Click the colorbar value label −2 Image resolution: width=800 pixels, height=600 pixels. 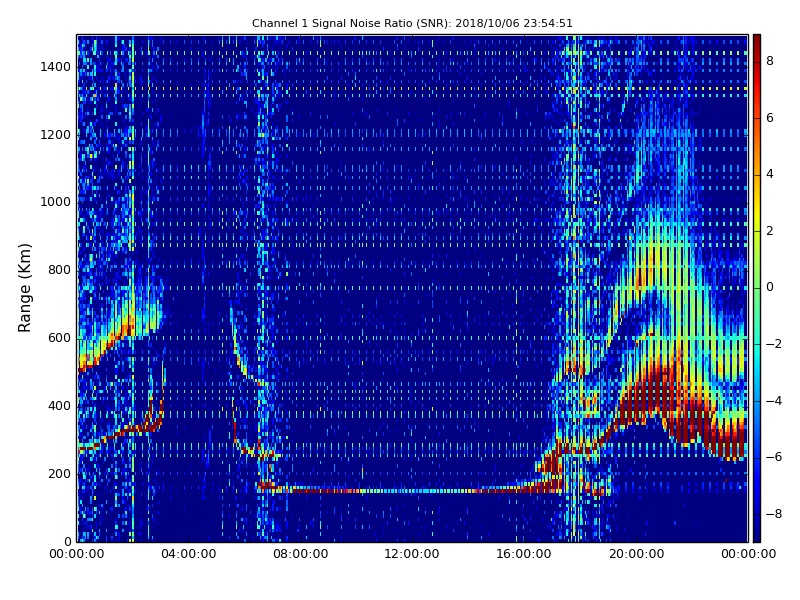[774, 344]
